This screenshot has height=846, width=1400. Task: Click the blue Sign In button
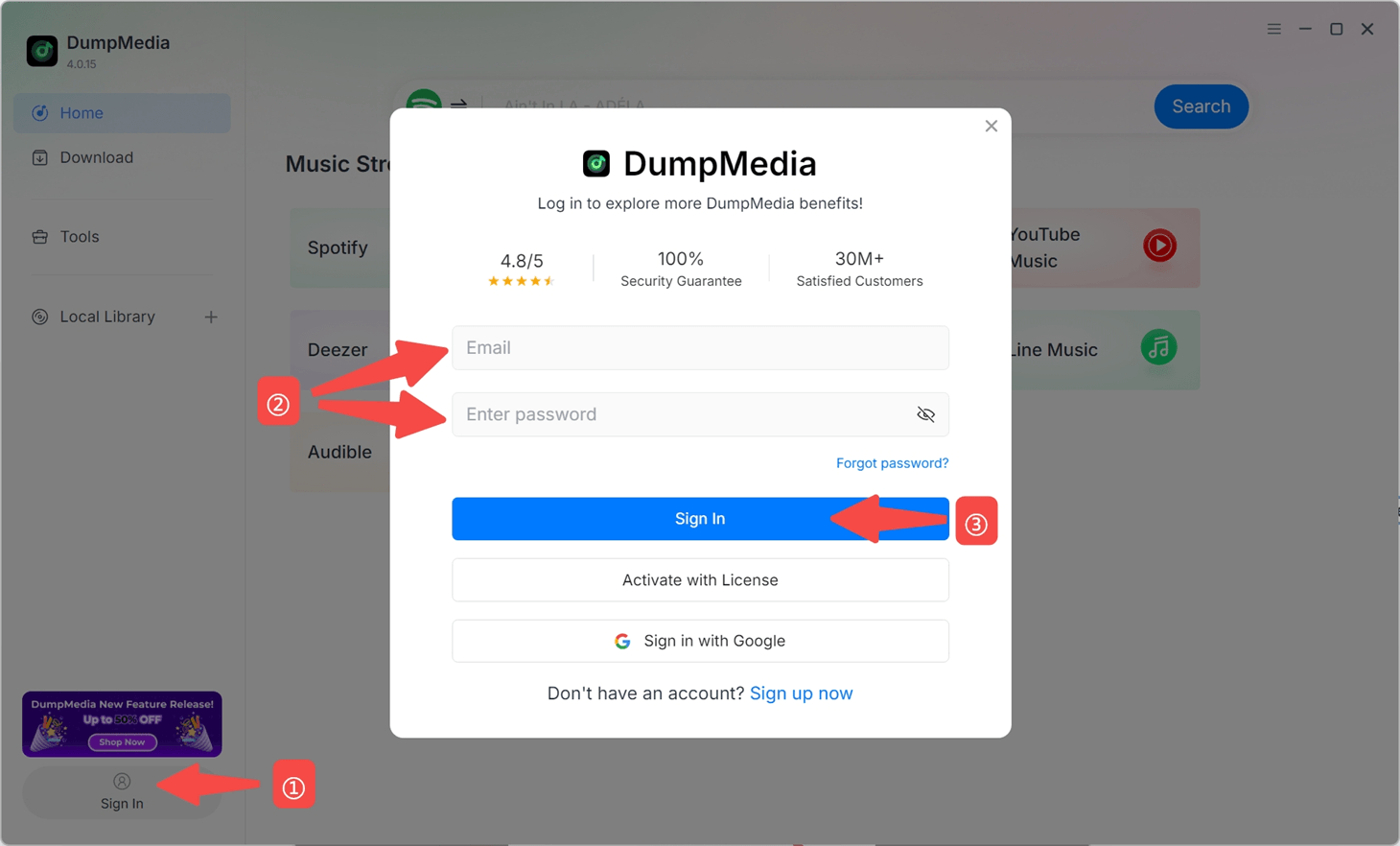[x=700, y=519]
